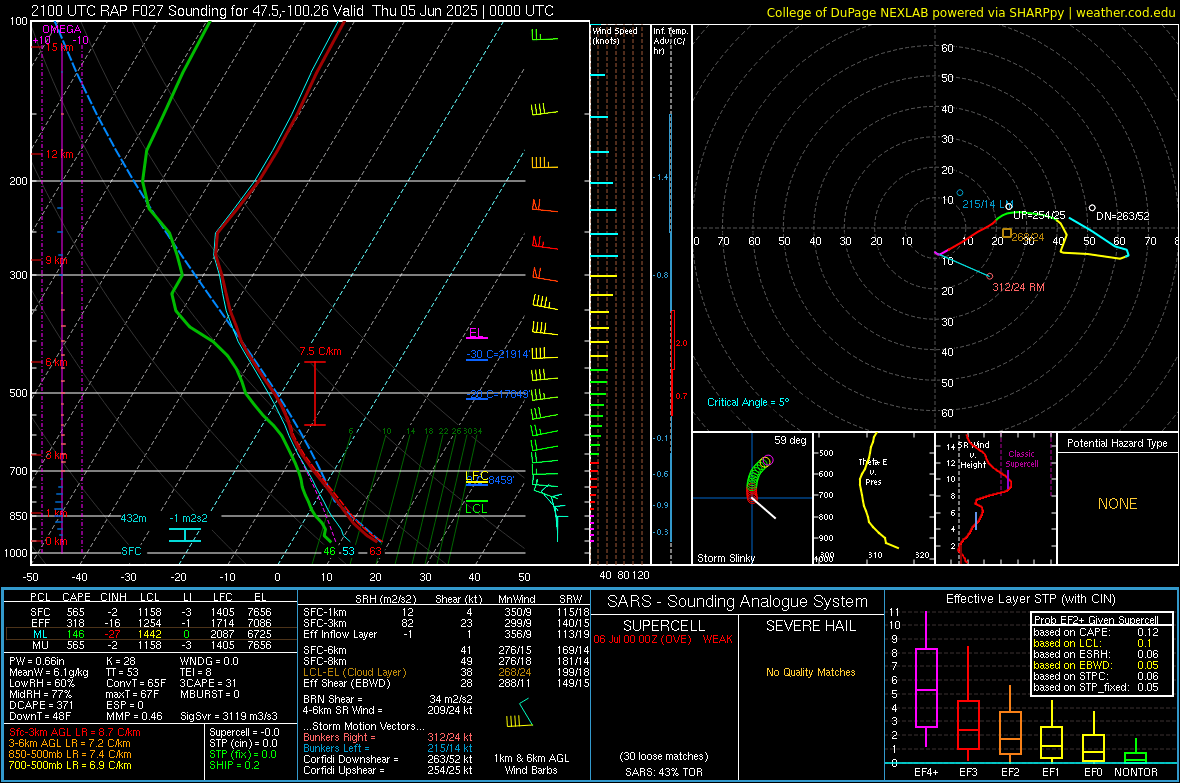
Task: Select the 'DN=263/52' Corfidi vector label
Action: (1123, 216)
